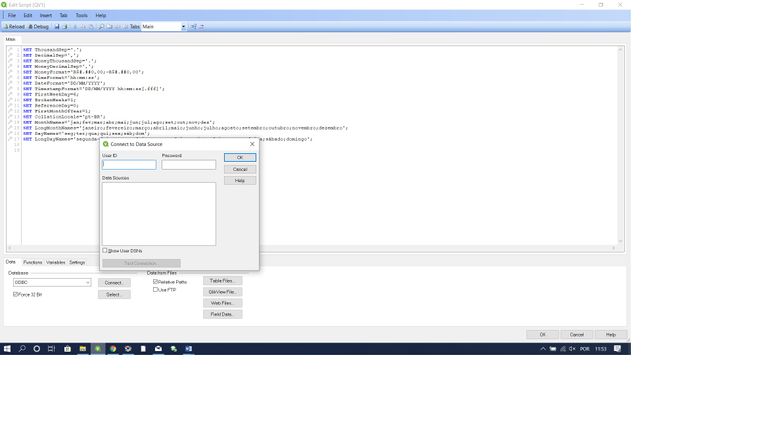This screenshot has height=426, width=757.
Task: Click the Connect button in Database section
Action: 114,283
